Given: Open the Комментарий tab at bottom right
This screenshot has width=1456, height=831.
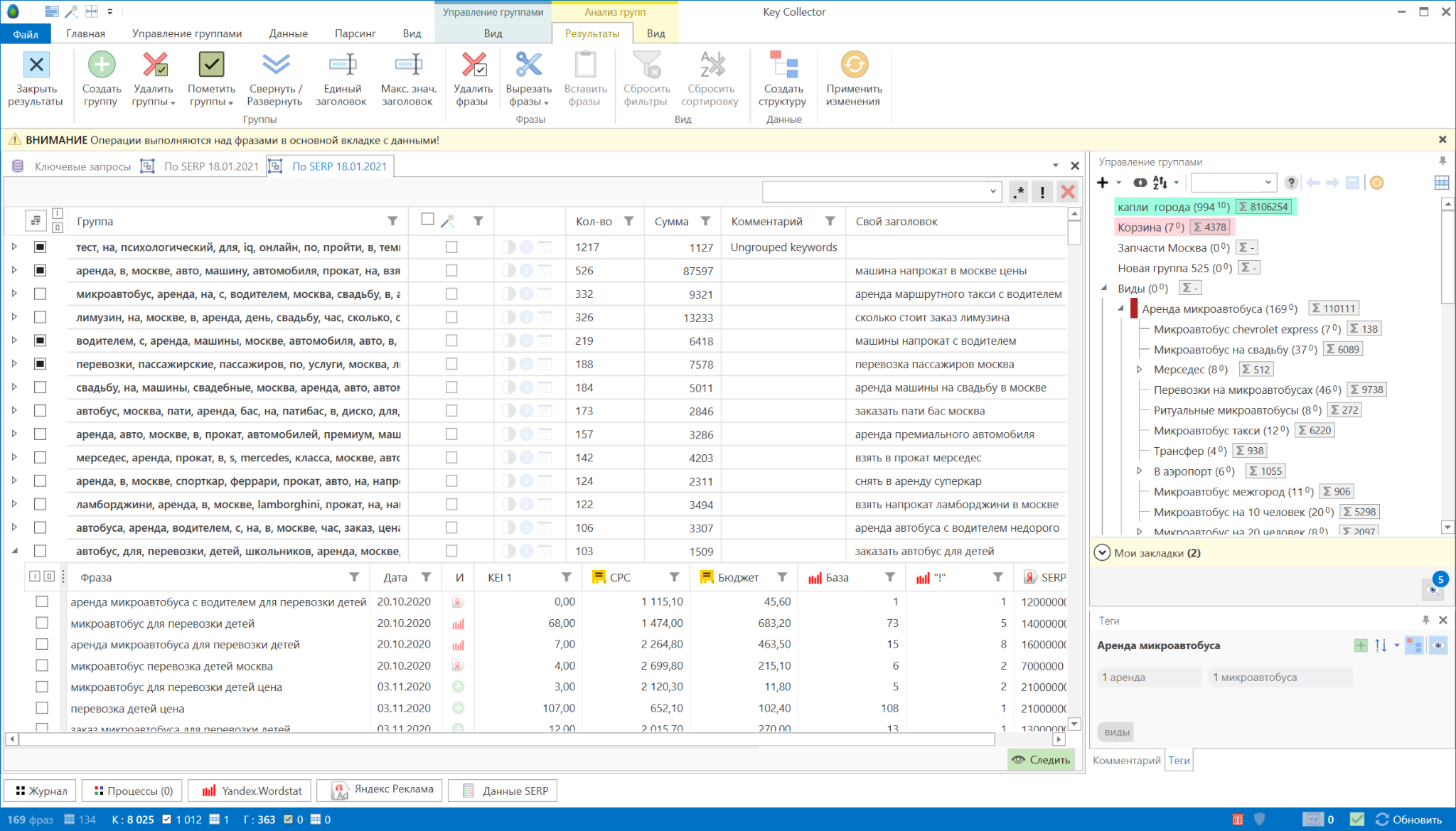Looking at the screenshot, I should point(1126,761).
